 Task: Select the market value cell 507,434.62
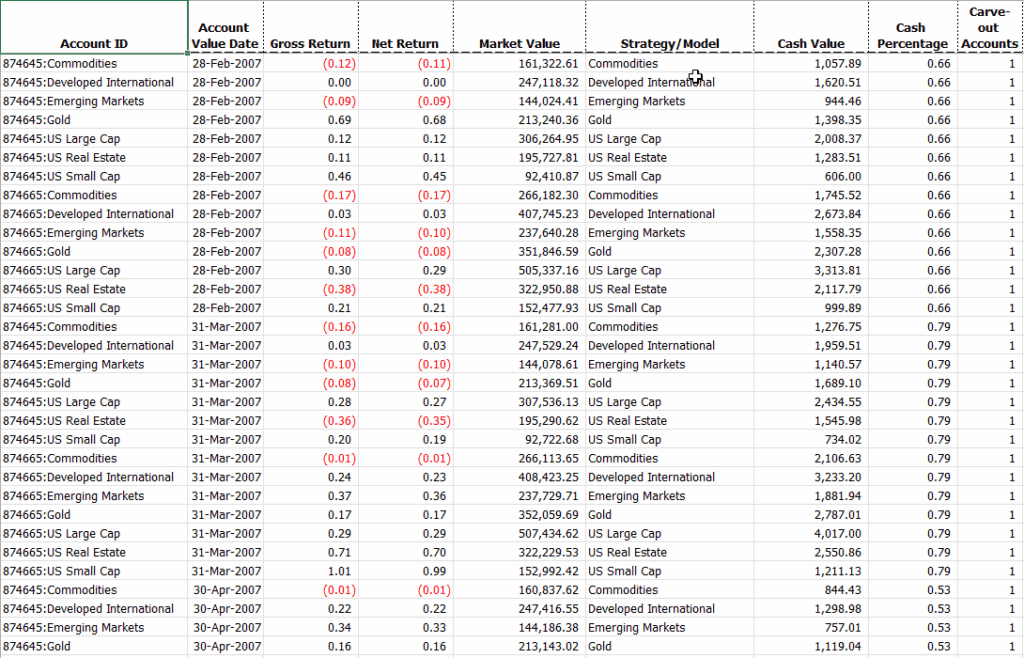coord(519,534)
